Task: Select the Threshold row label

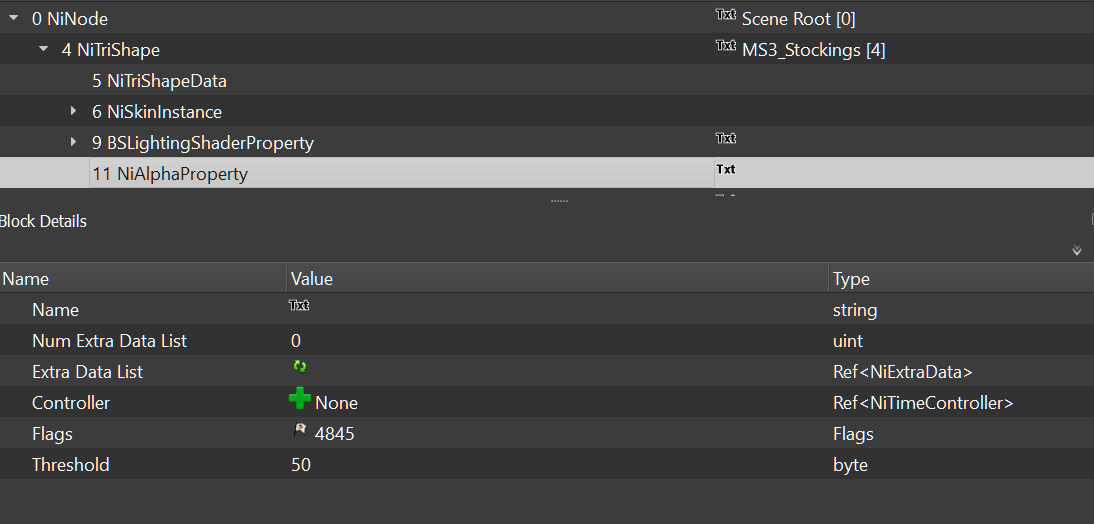Action: click(x=70, y=465)
